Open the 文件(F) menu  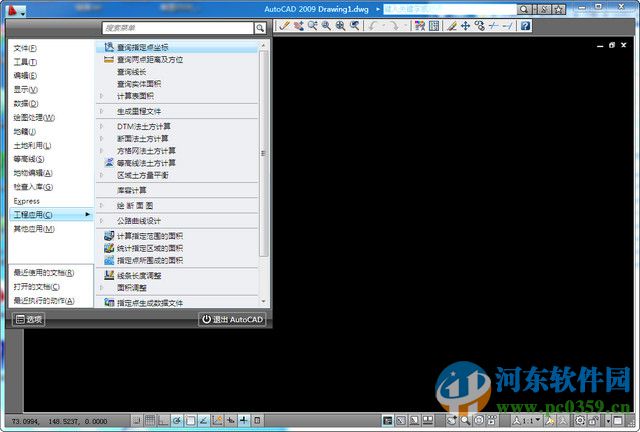[x=25, y=48]
